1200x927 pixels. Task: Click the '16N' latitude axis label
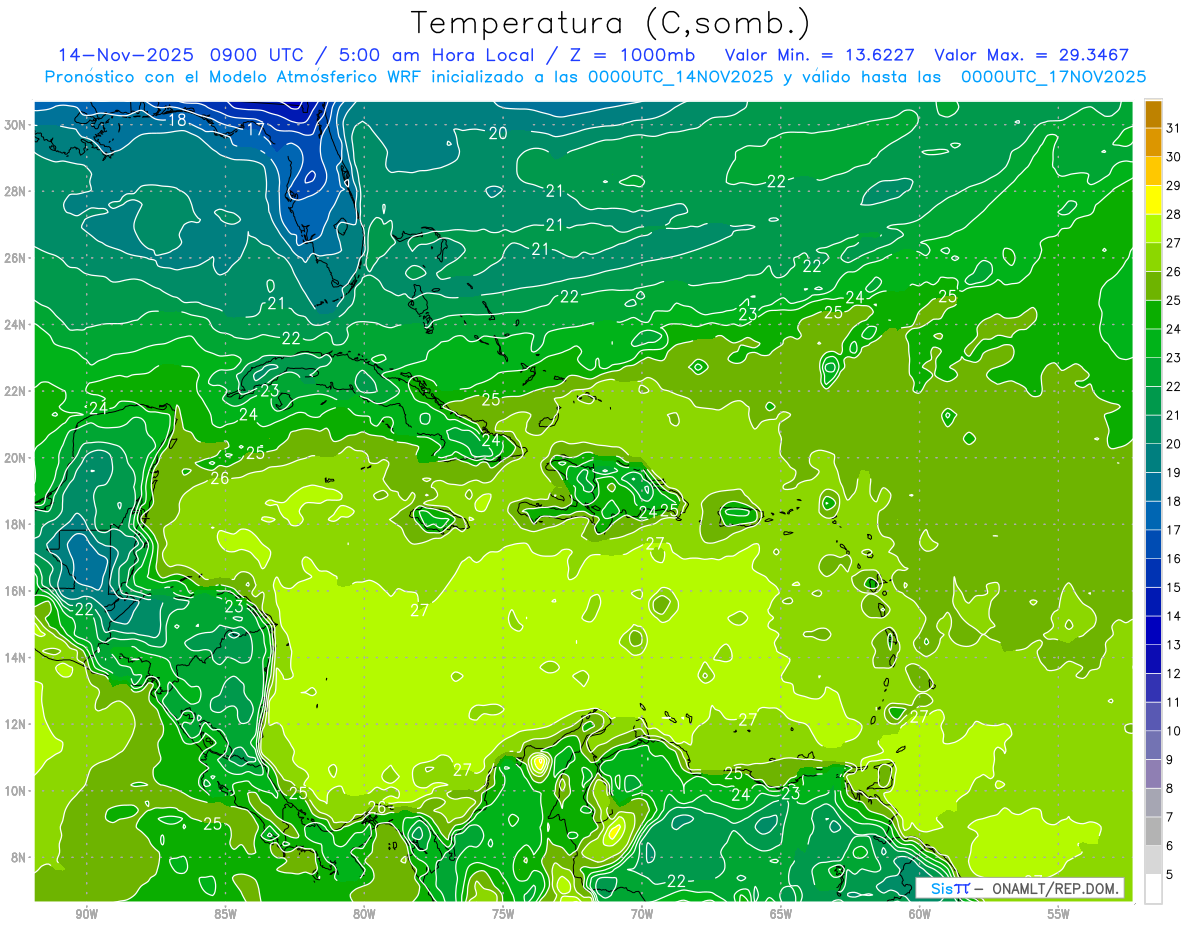16,591
